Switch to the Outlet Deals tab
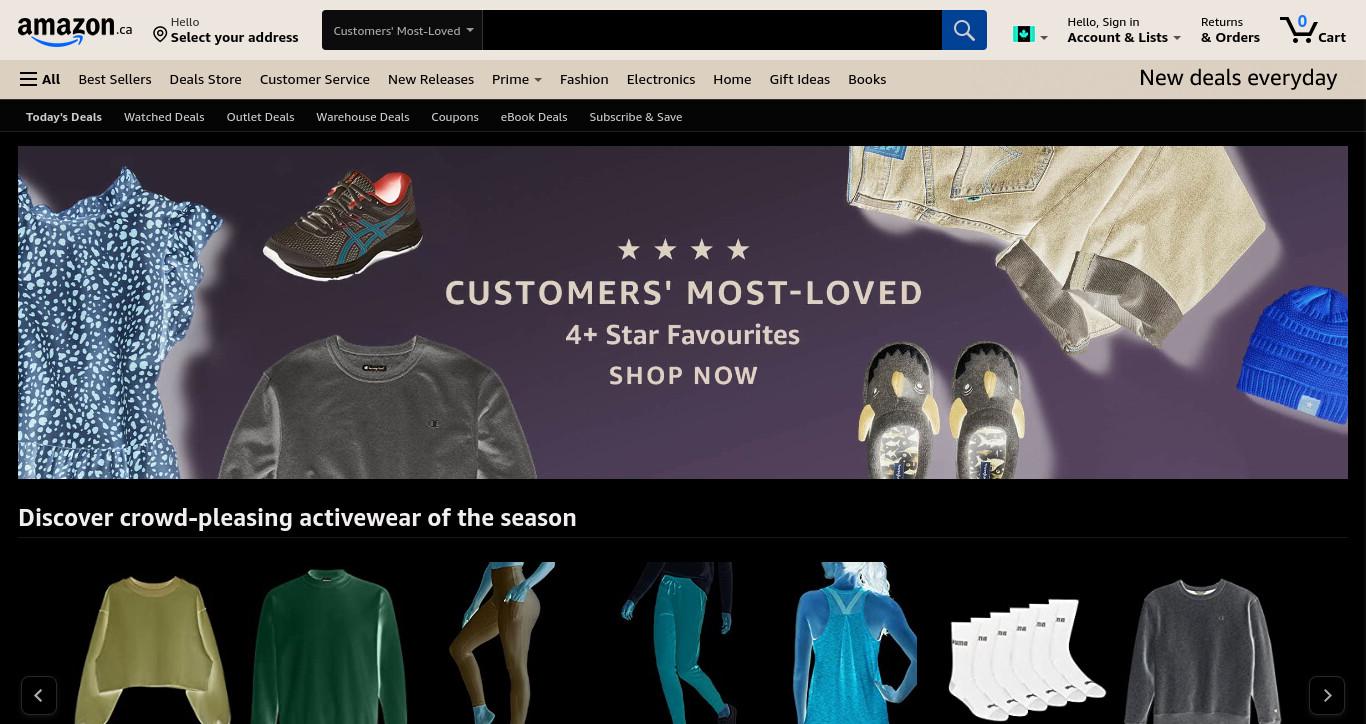1366x724 pixels. (x=260, y=117)
